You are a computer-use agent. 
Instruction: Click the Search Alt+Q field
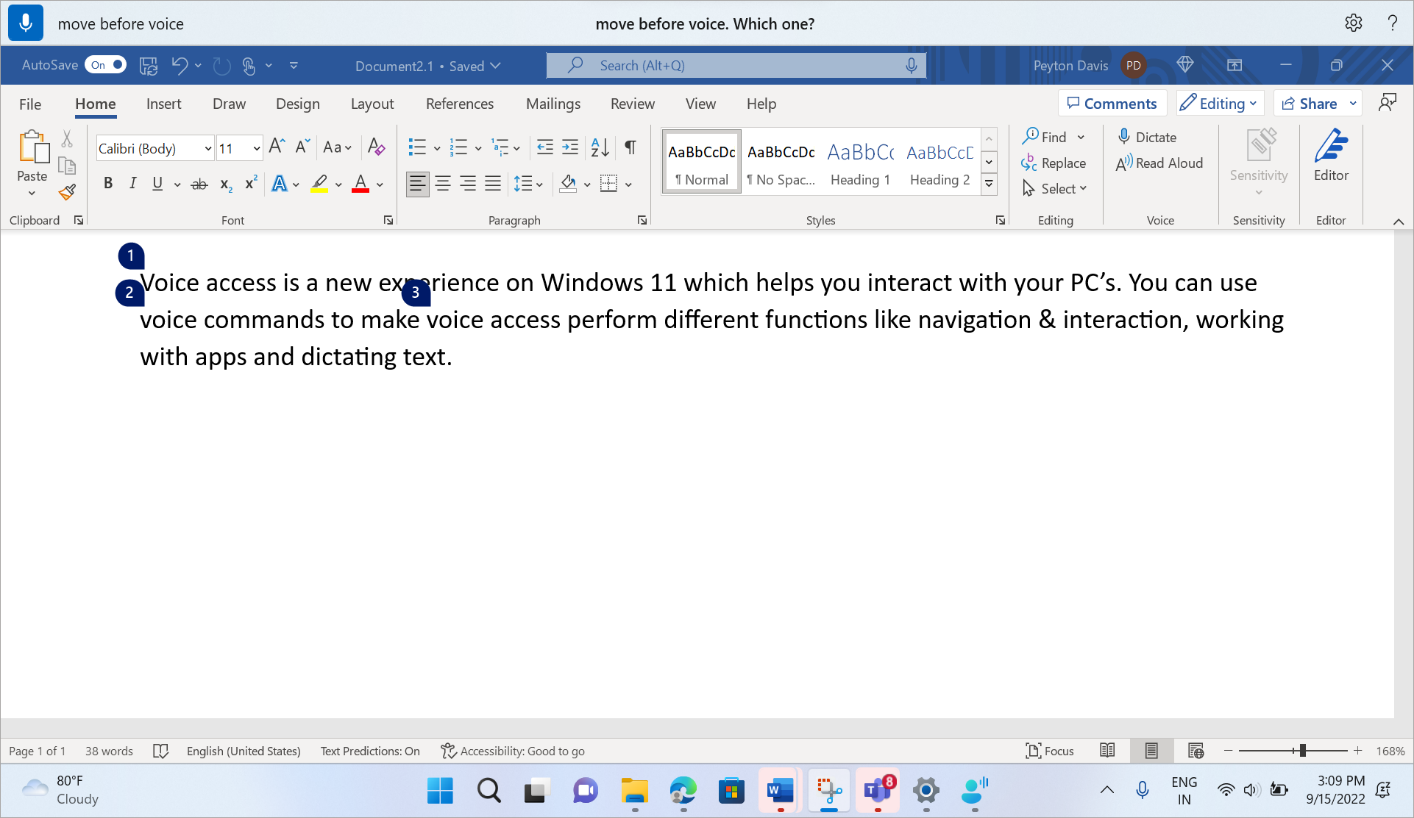click(x=736, y=64)
